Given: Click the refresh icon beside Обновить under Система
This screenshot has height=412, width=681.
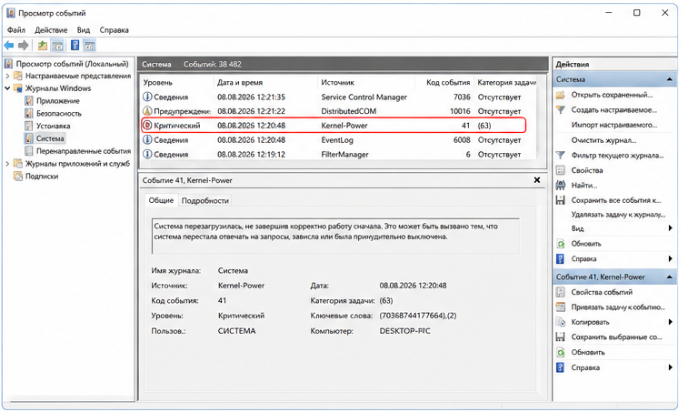Looking at the screenshot, I should [x=561, y=244].
